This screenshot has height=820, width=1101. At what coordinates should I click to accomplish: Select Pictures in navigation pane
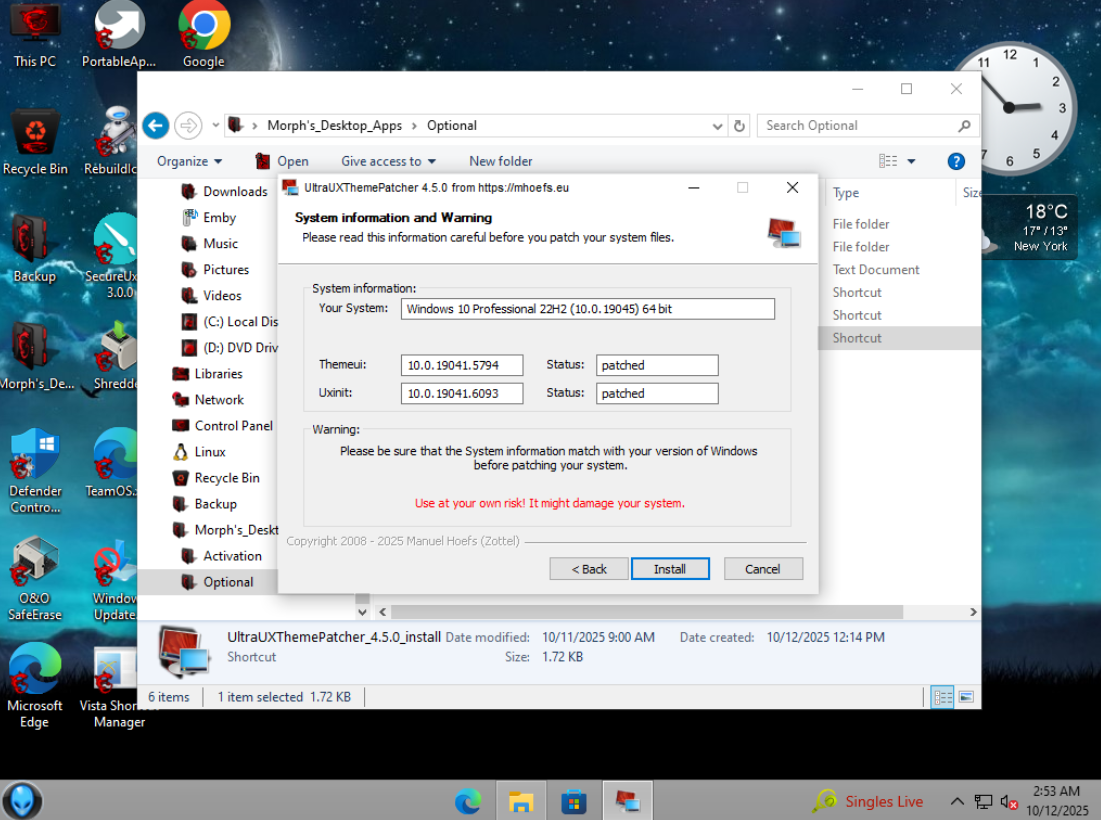click(216, 270)
